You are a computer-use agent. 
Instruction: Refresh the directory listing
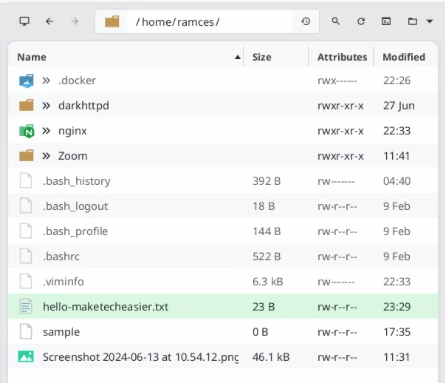coord(361,22)
